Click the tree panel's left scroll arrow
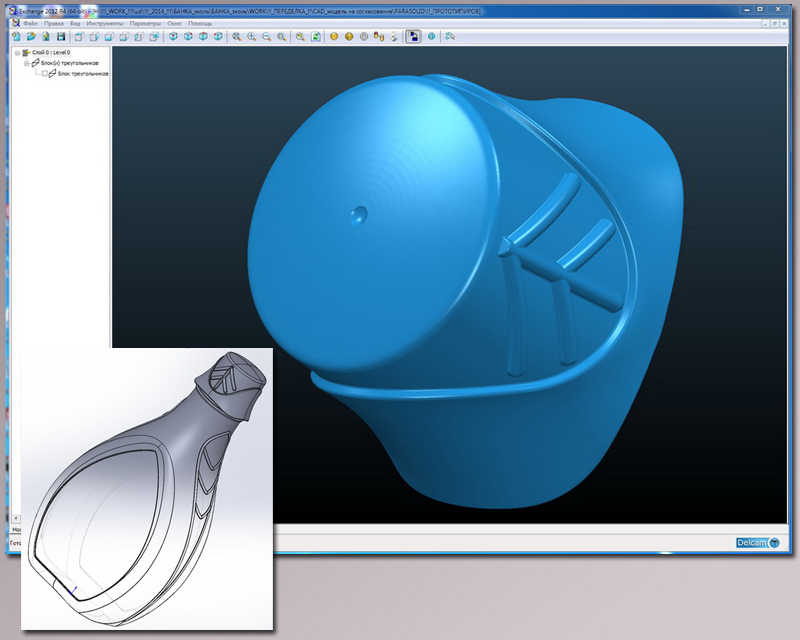The width and height of the screenshot is (800, 640). tap(16, 519)
